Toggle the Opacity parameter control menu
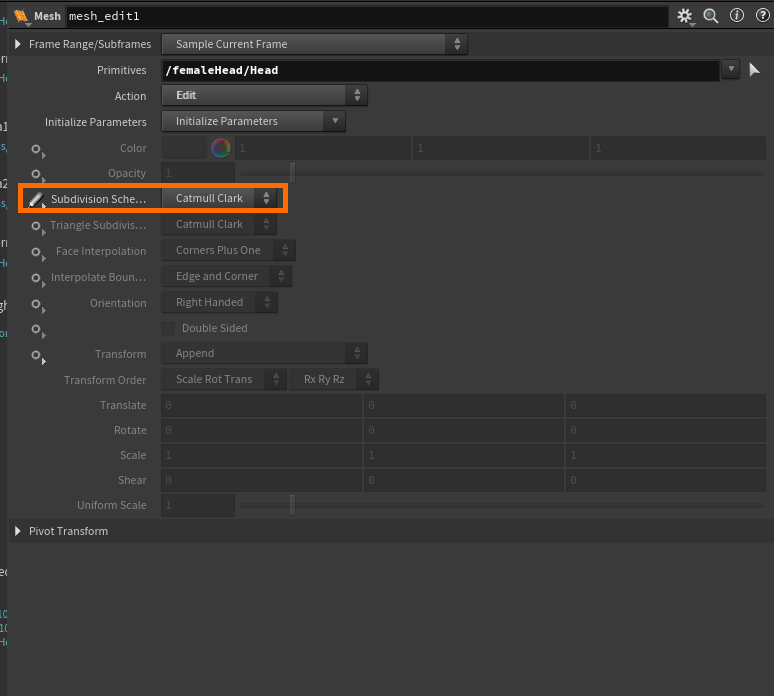 [x=38, y=175]
